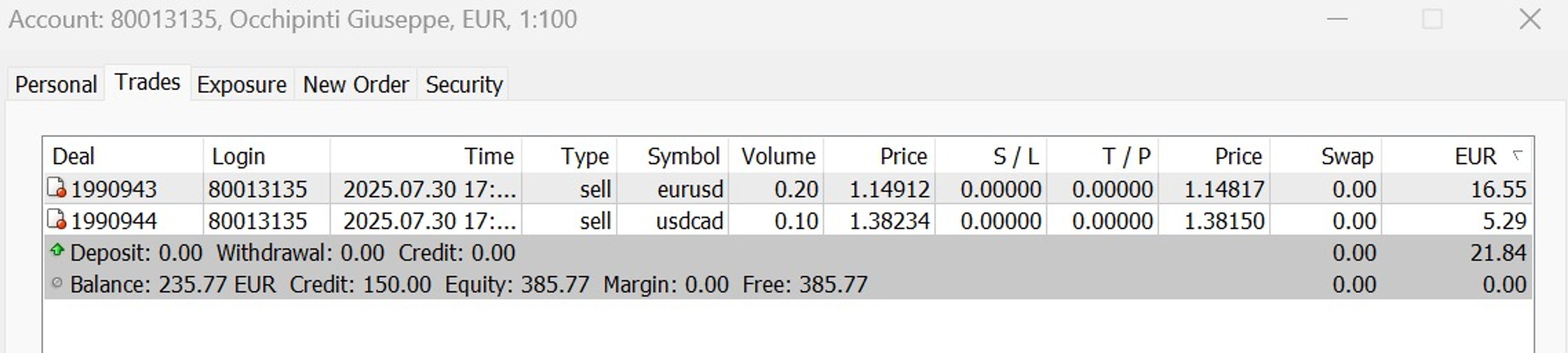Select the Trades tab

pyautogui.click(x=148, y=82)
